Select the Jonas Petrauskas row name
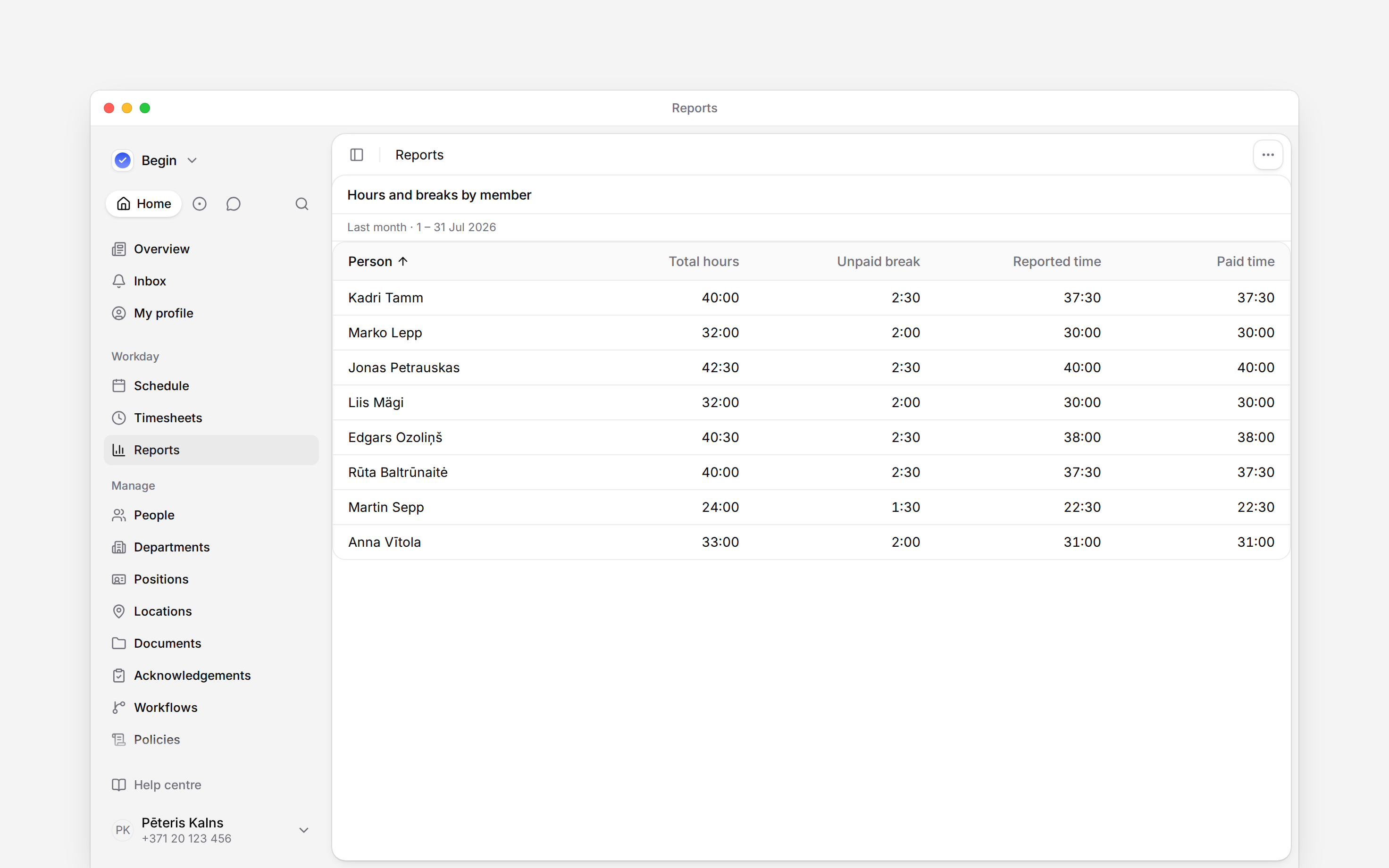This screenshot has width=1389, height=868. tap(404, 368)
